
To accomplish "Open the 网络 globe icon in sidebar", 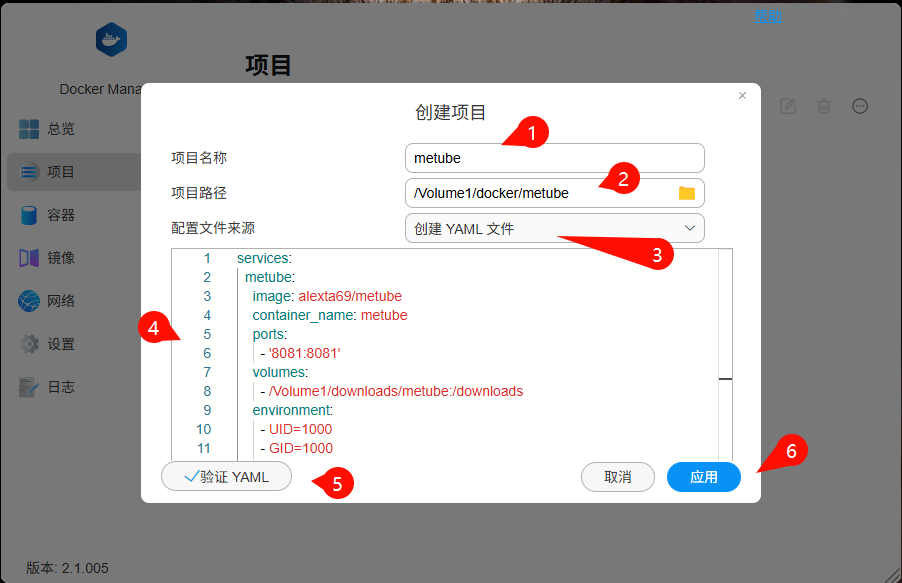I will click(29, 301).
